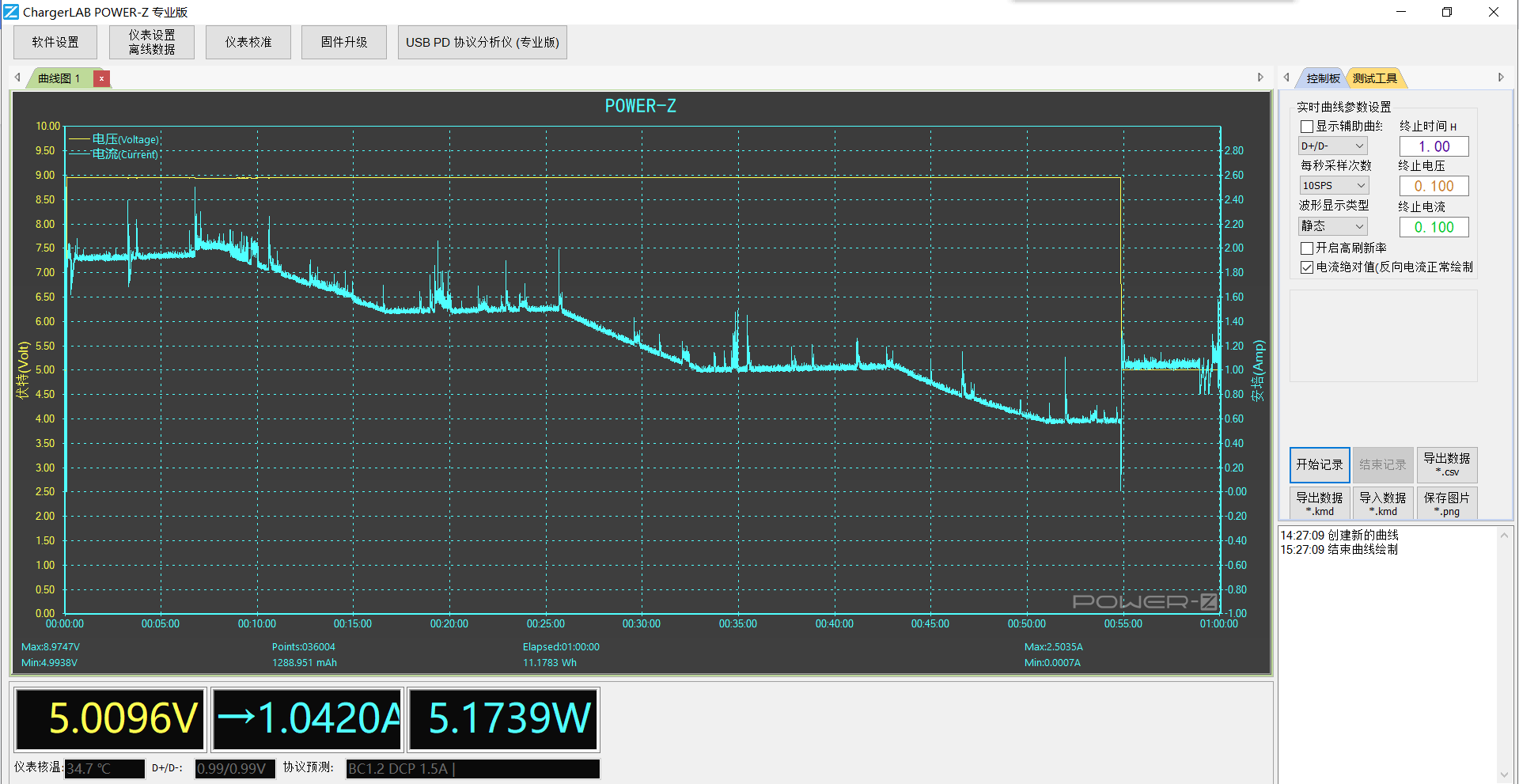This screenshot has height=784, width=1519.
Task: Uncheck 电流绝对值 checkbox
Action: 1307,267
